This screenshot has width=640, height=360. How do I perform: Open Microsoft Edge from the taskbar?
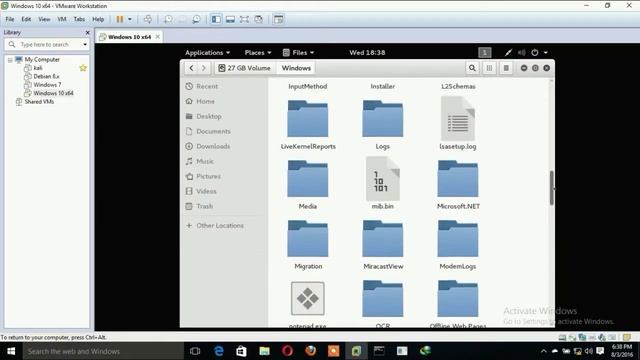[219, 351]
